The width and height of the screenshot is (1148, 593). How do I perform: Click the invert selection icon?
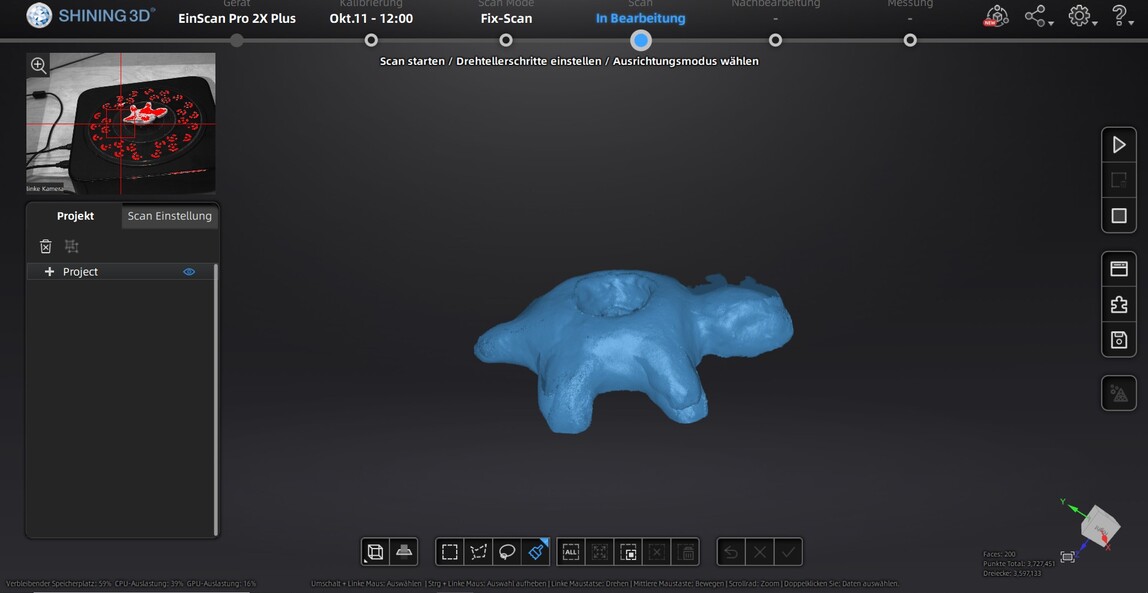coord(628,552)
